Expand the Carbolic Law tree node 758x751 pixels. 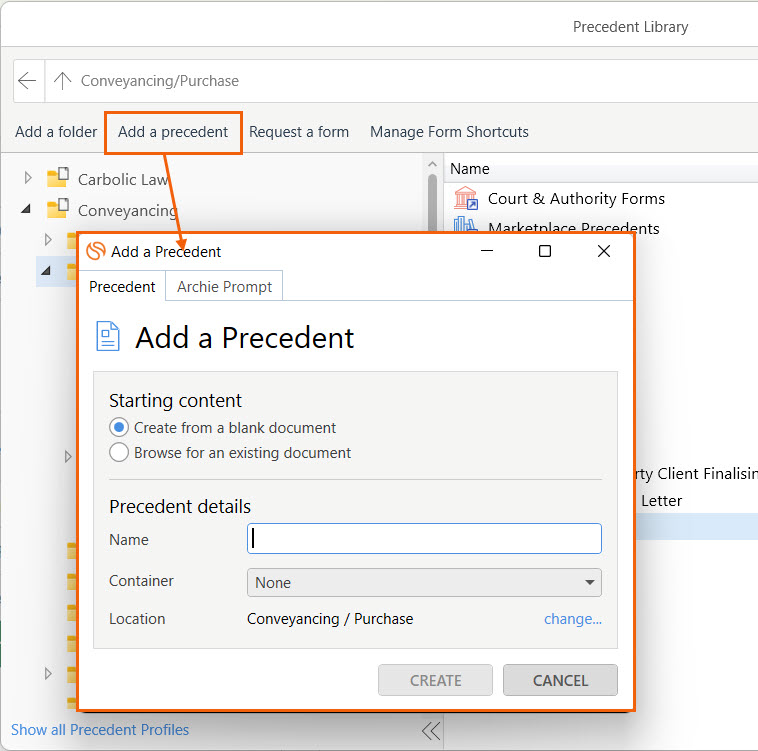pyautogui.click(x=28, y=179)
